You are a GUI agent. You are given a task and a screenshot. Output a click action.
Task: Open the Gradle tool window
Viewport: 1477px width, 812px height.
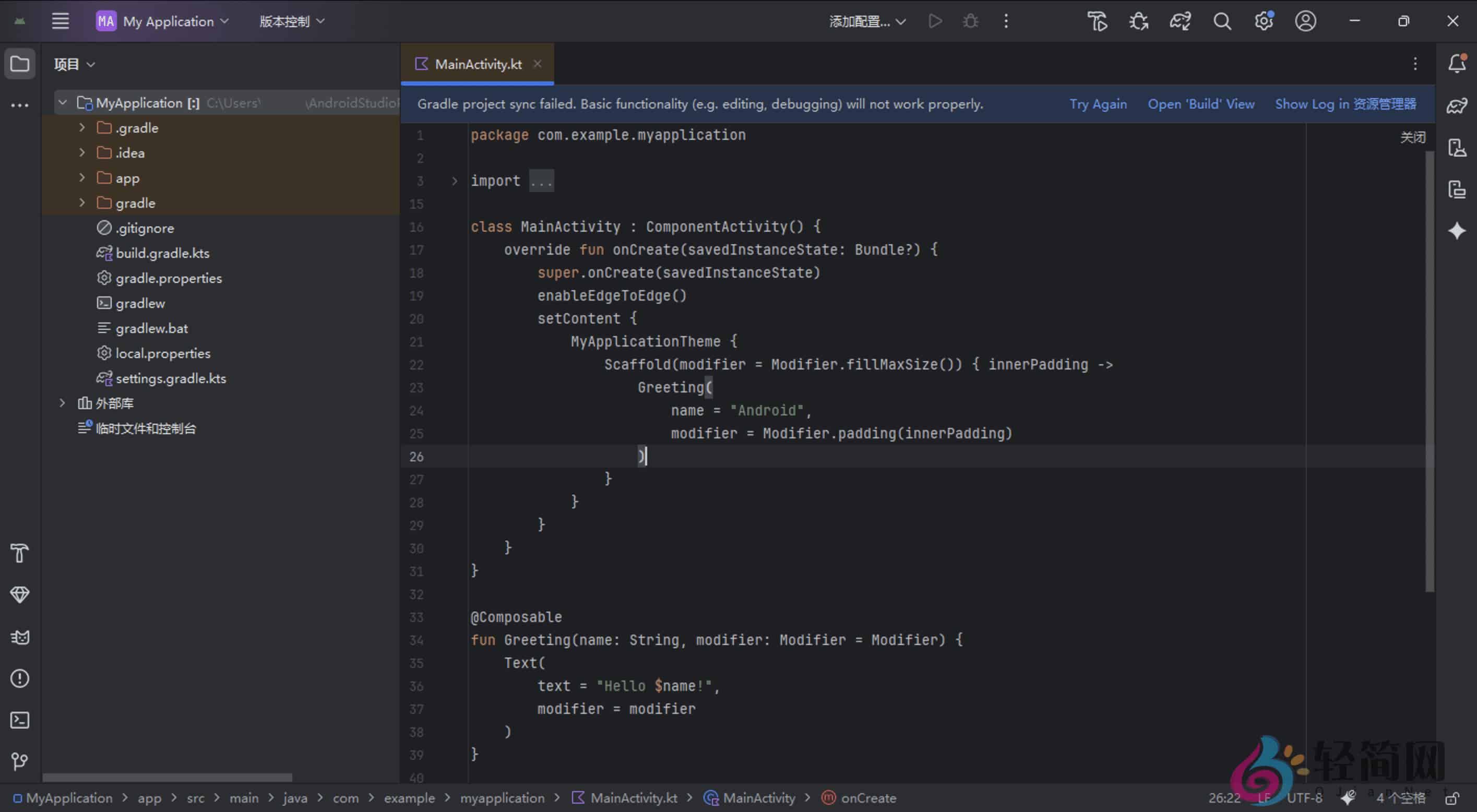1456,106
